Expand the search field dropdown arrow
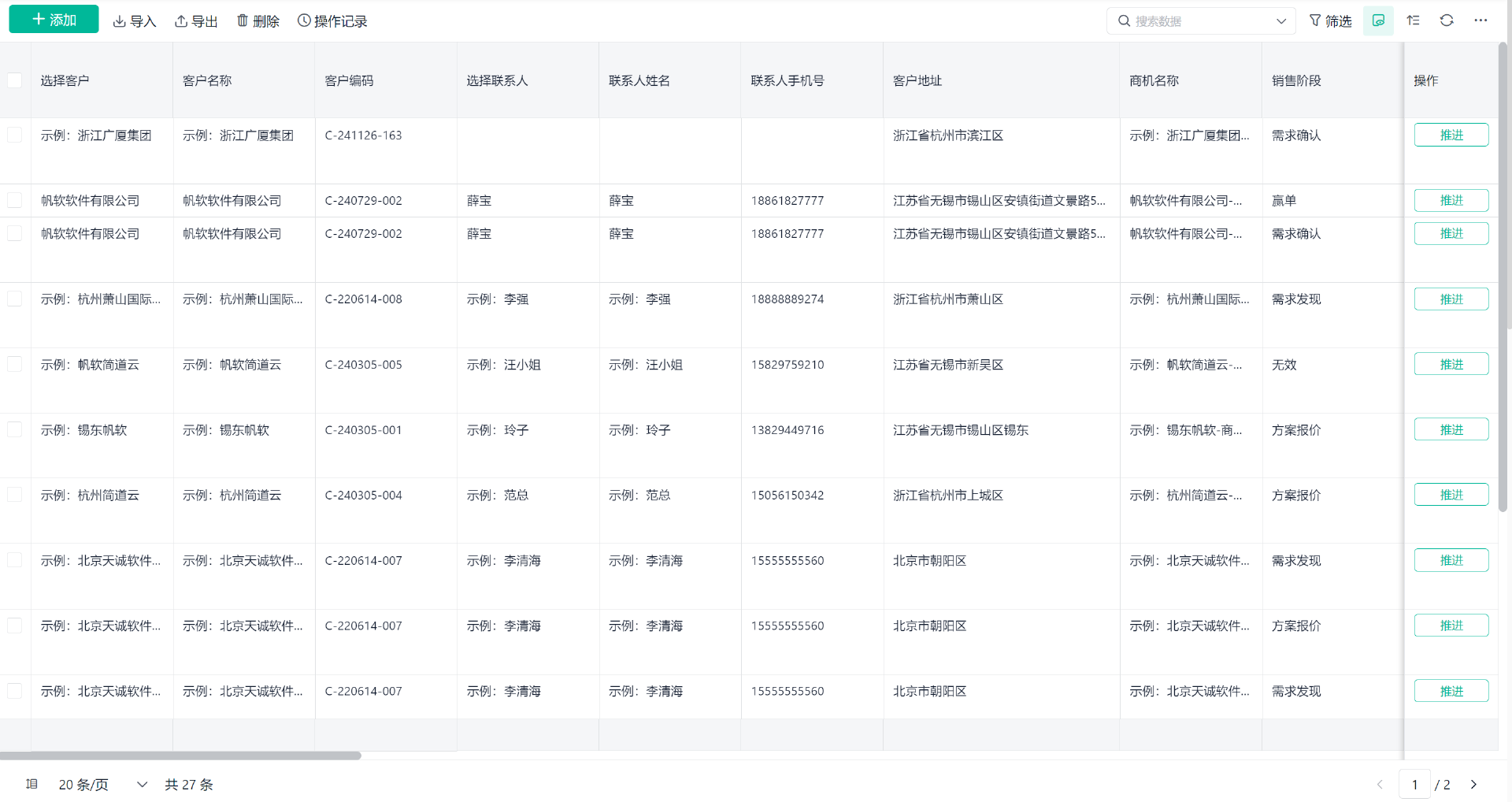This screenshot has height=802, width=1512. coord(1281,21)
